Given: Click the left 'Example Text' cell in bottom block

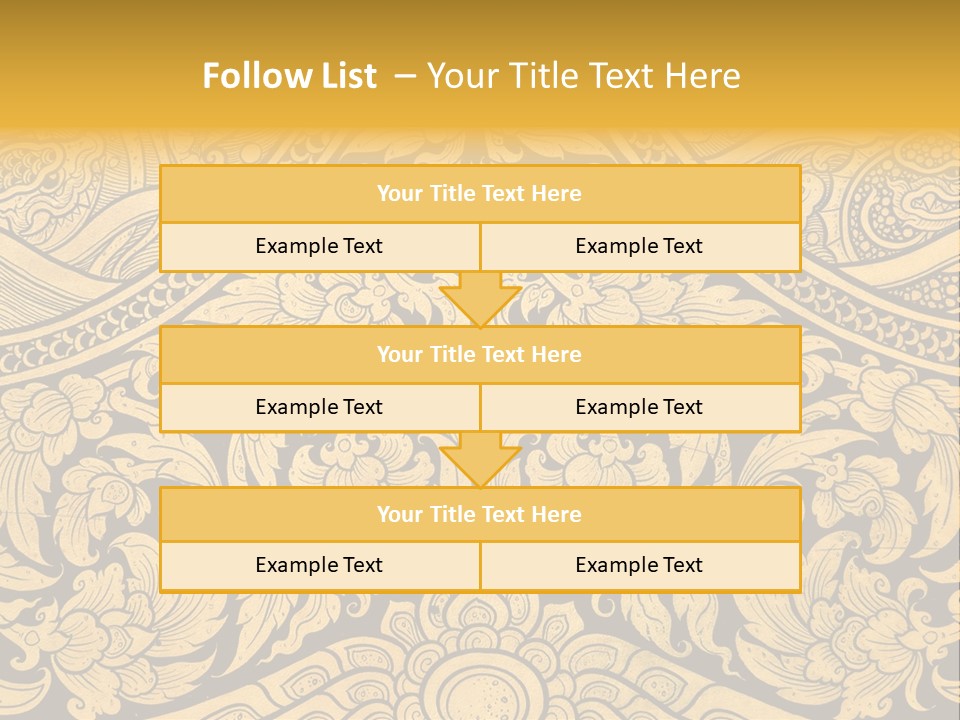Looking at the screenshot, I should pyautogui.click(x=320, y=566).
